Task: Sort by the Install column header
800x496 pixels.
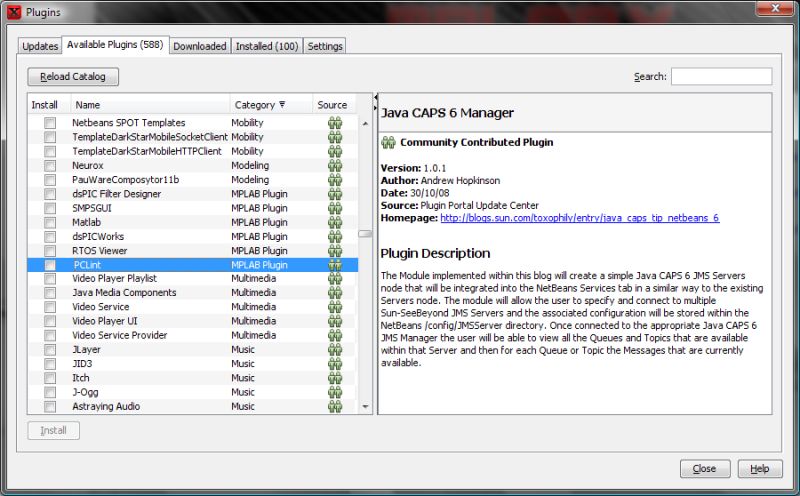Action: click(49, 105)
